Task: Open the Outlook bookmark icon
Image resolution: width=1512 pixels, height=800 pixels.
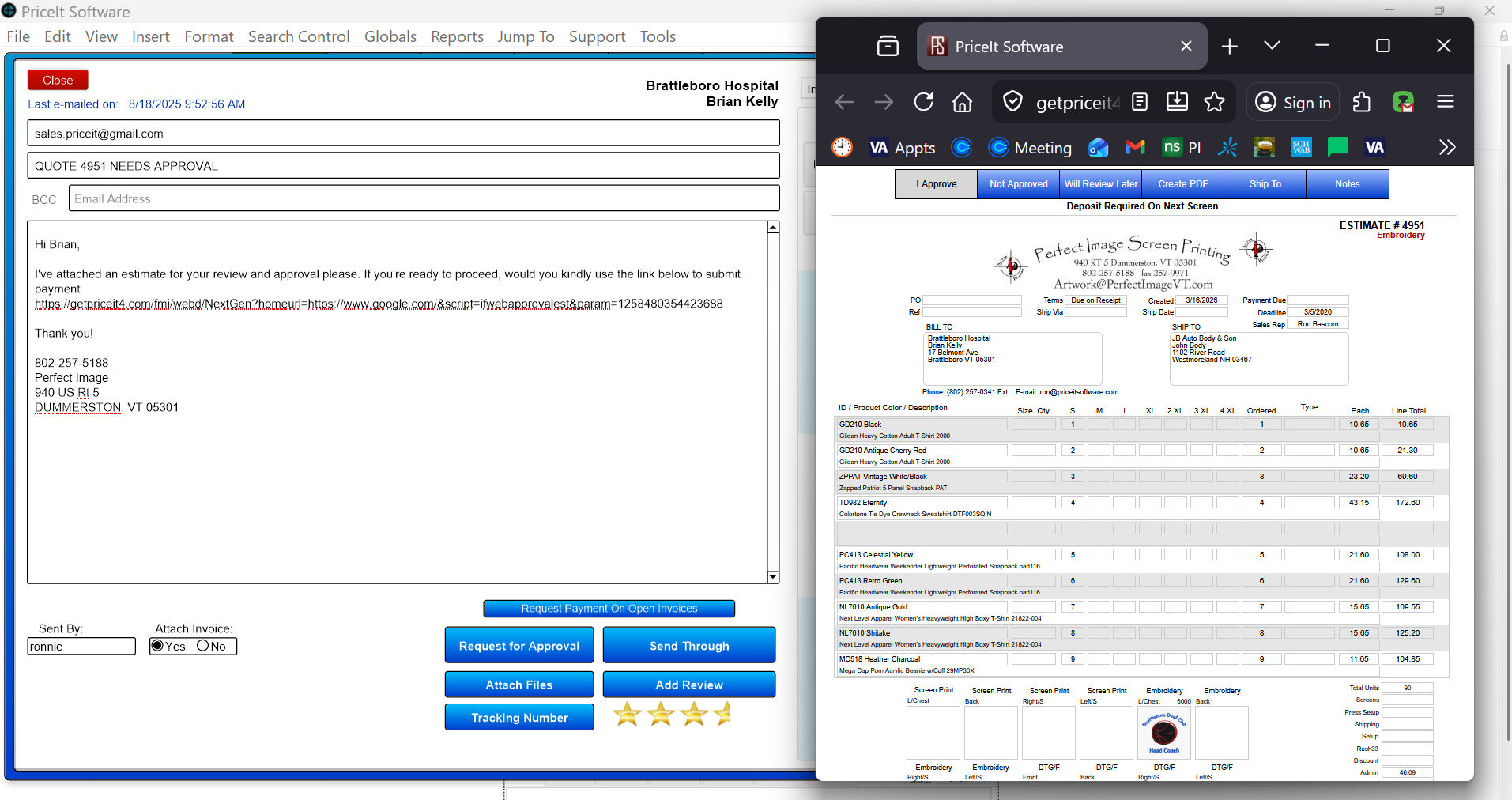Action: (x=1099, y=147)
